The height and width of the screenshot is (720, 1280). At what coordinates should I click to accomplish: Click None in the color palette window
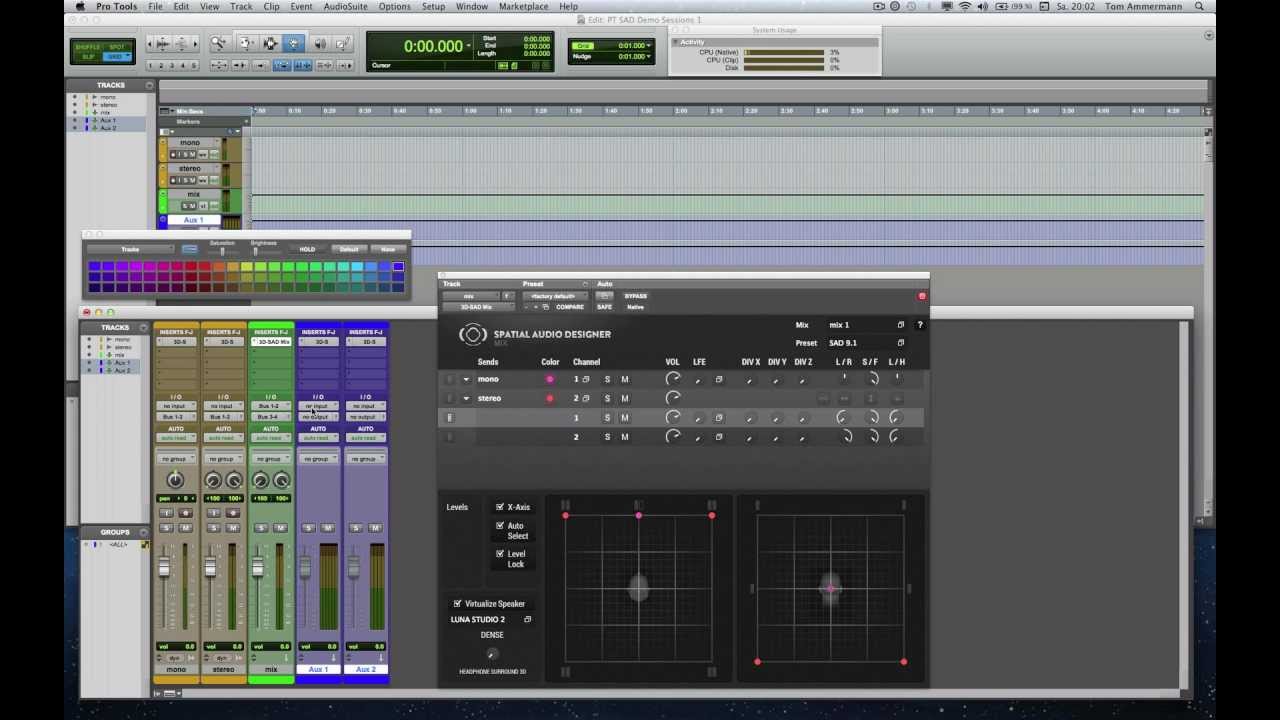[x=388, y=249]
